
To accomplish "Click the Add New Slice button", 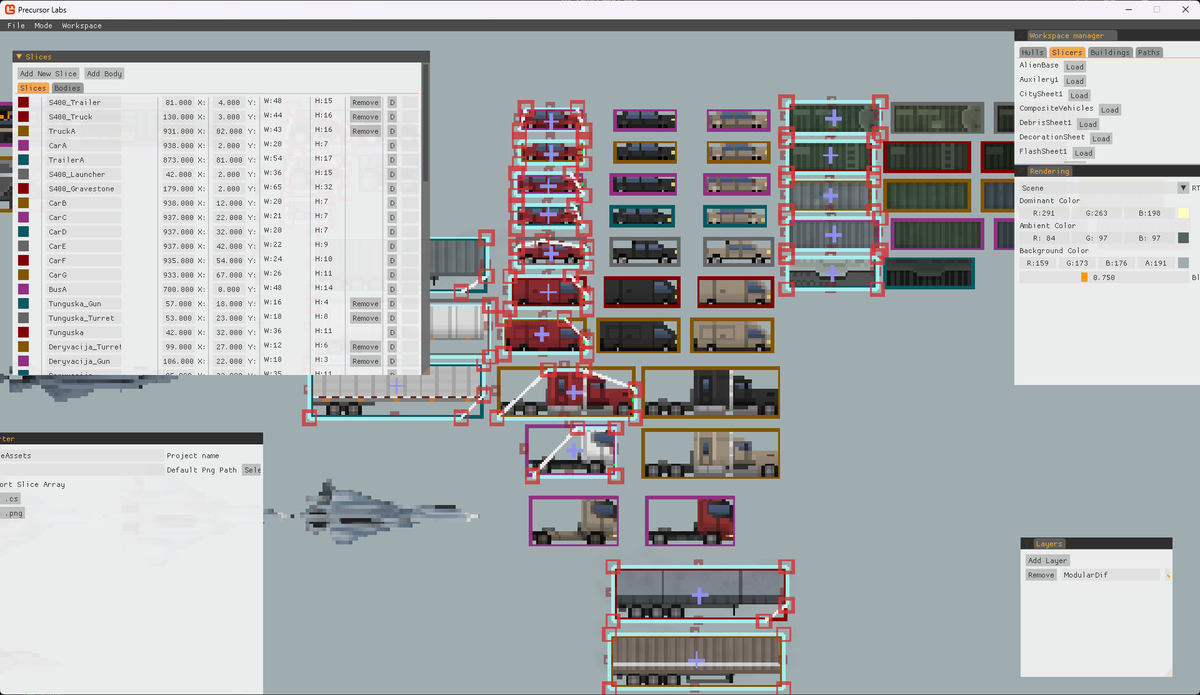I will pos(48,74).
